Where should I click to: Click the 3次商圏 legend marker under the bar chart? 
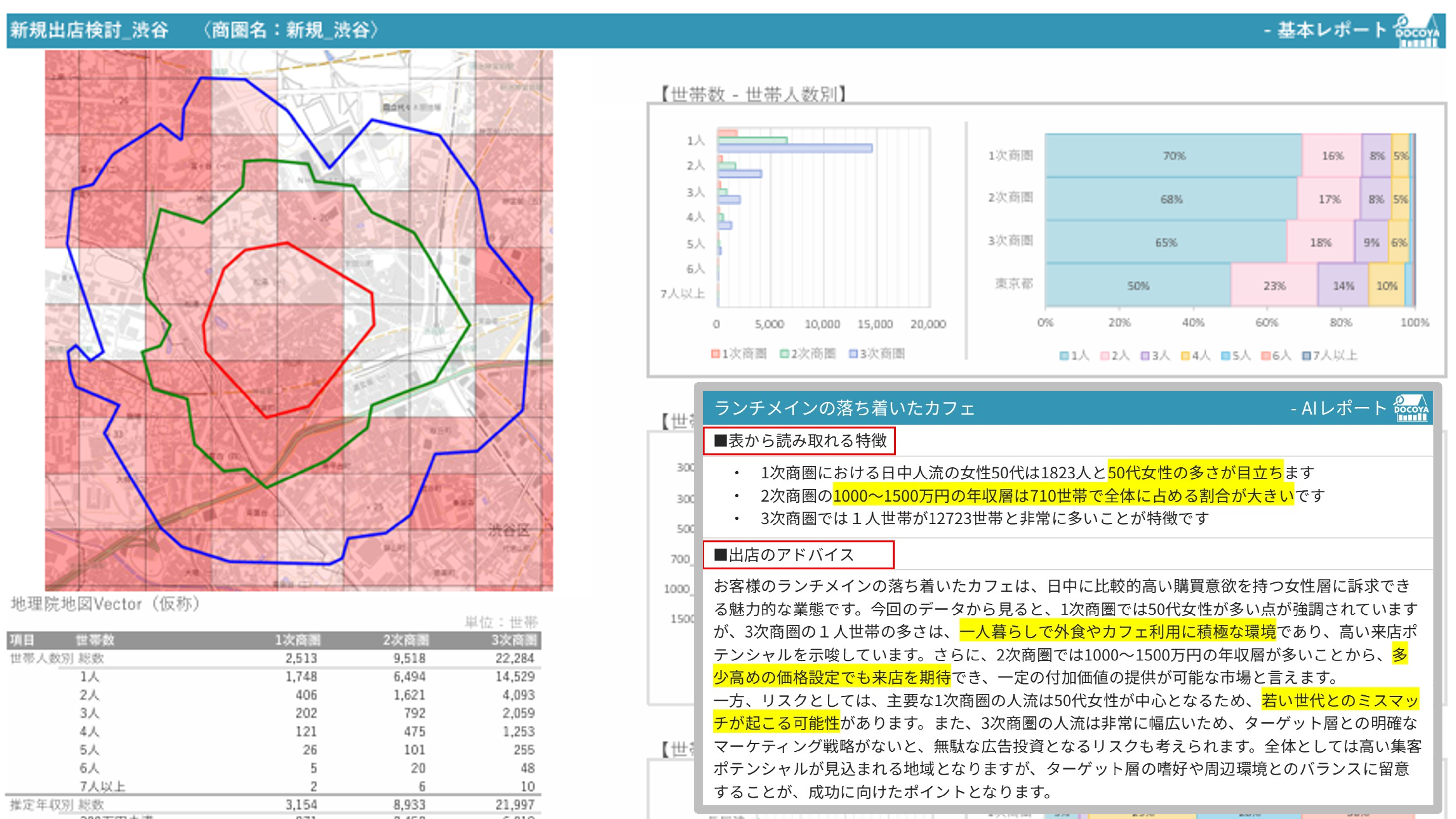(853, 354)
